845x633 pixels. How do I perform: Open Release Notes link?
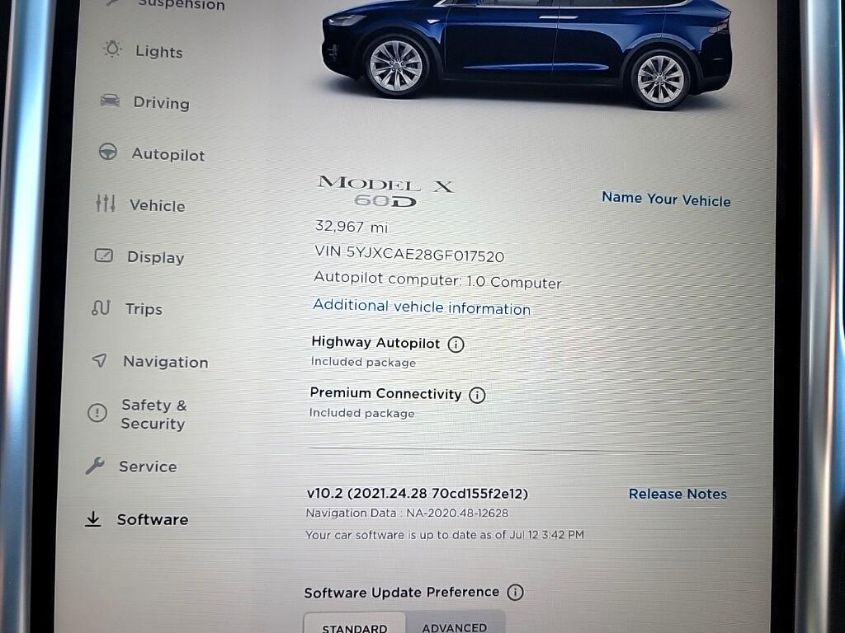pos(677,494)
